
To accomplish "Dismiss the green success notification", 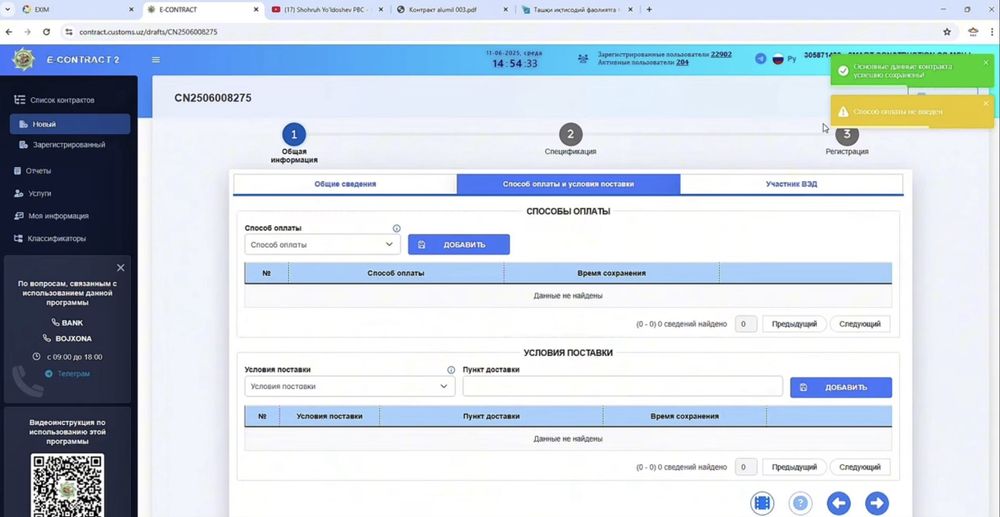I will point(985,62).
